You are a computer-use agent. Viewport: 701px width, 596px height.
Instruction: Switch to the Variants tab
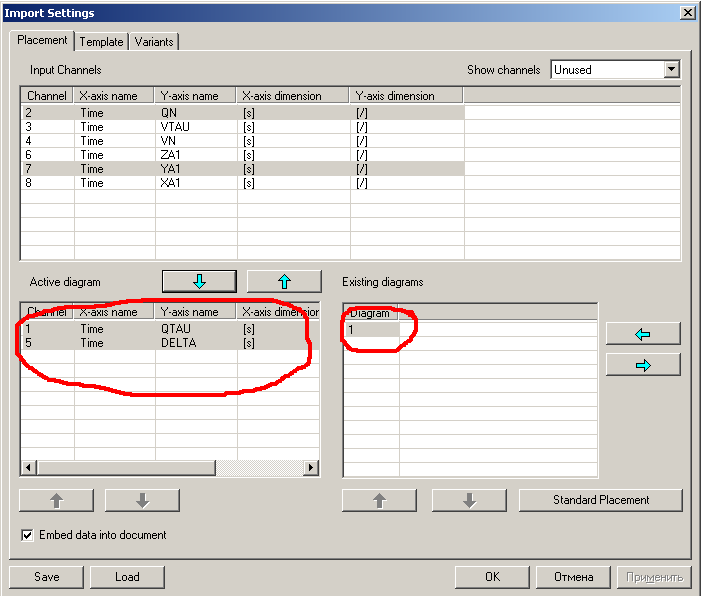(x=154, y=42)
